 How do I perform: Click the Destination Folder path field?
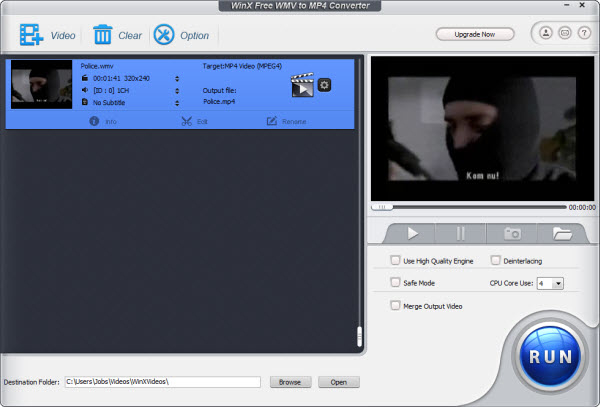[163, 382]
